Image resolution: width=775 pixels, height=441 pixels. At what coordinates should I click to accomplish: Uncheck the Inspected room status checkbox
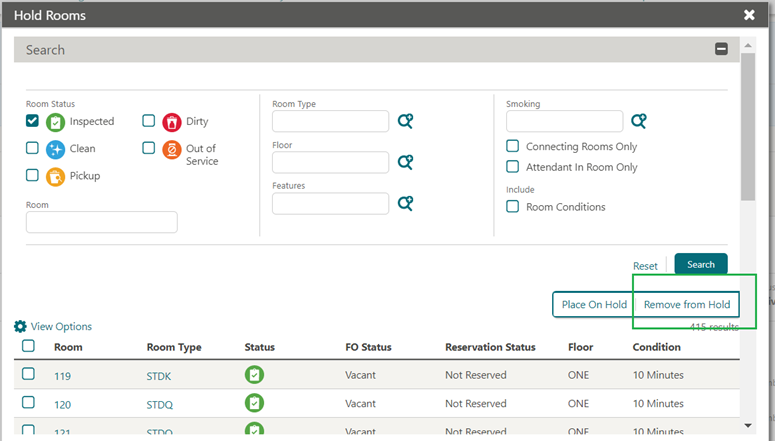33,121
